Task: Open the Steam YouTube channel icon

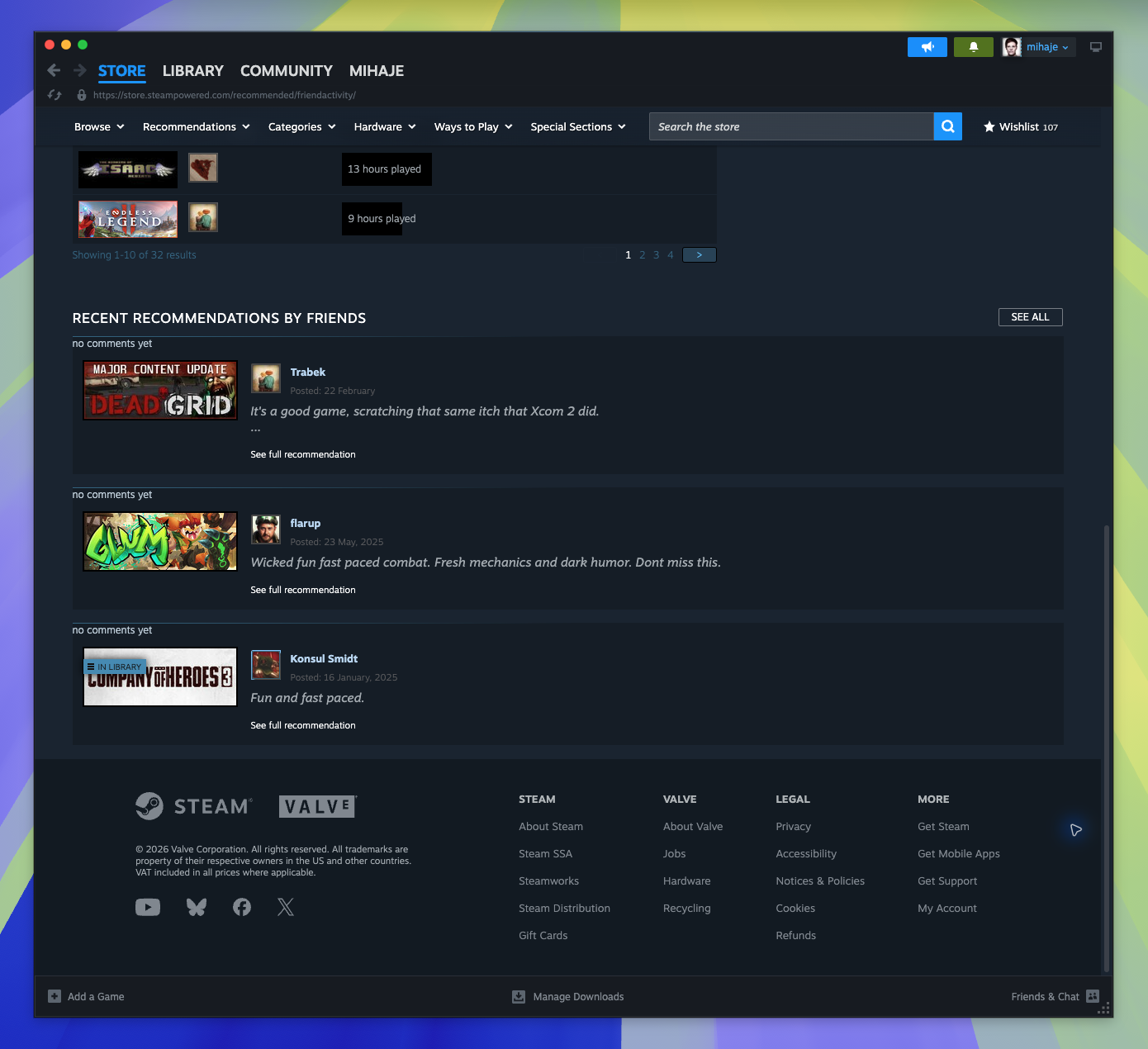Action: tap(148, 907)
